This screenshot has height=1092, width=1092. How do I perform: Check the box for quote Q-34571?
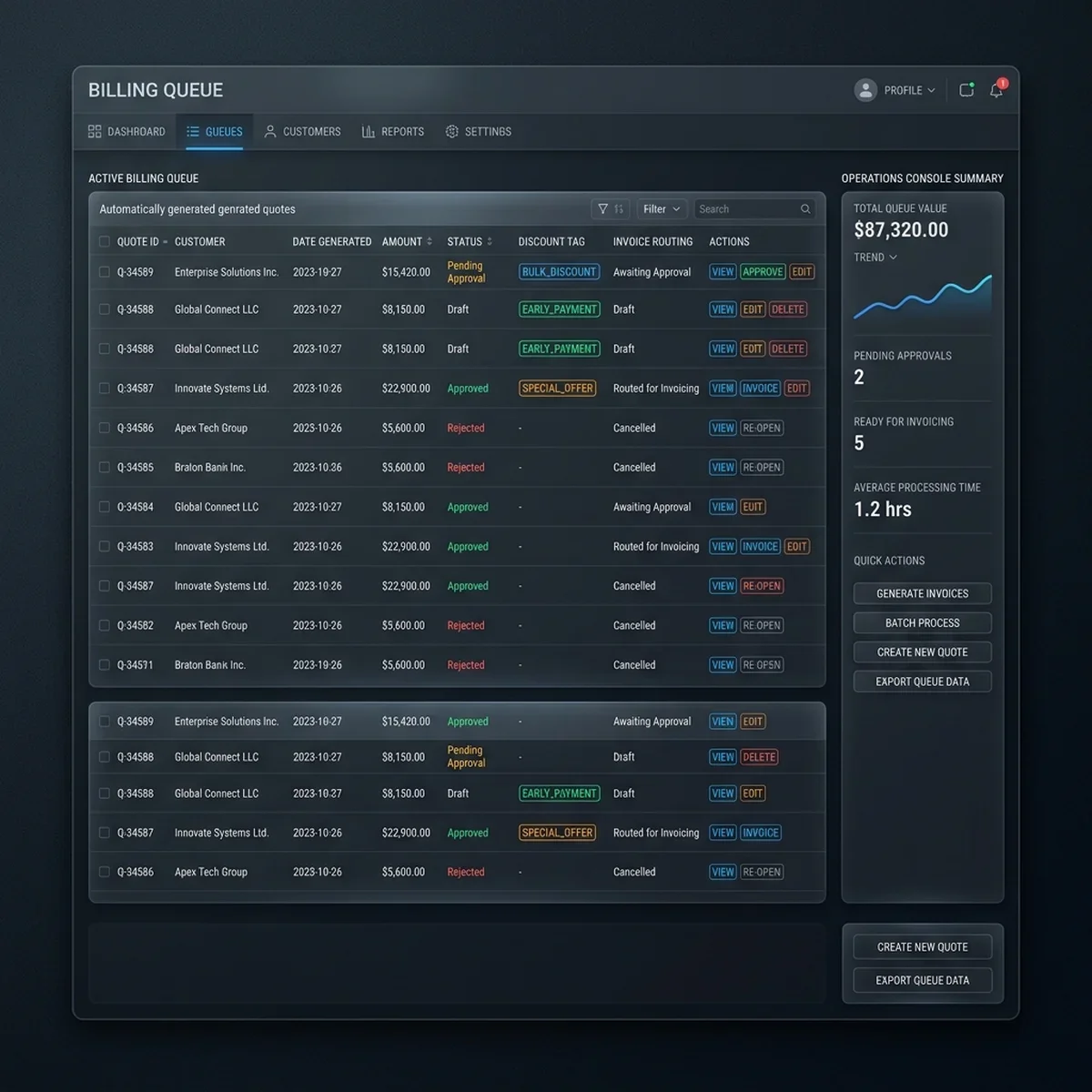pyautogui.click(x=104, y=665)
